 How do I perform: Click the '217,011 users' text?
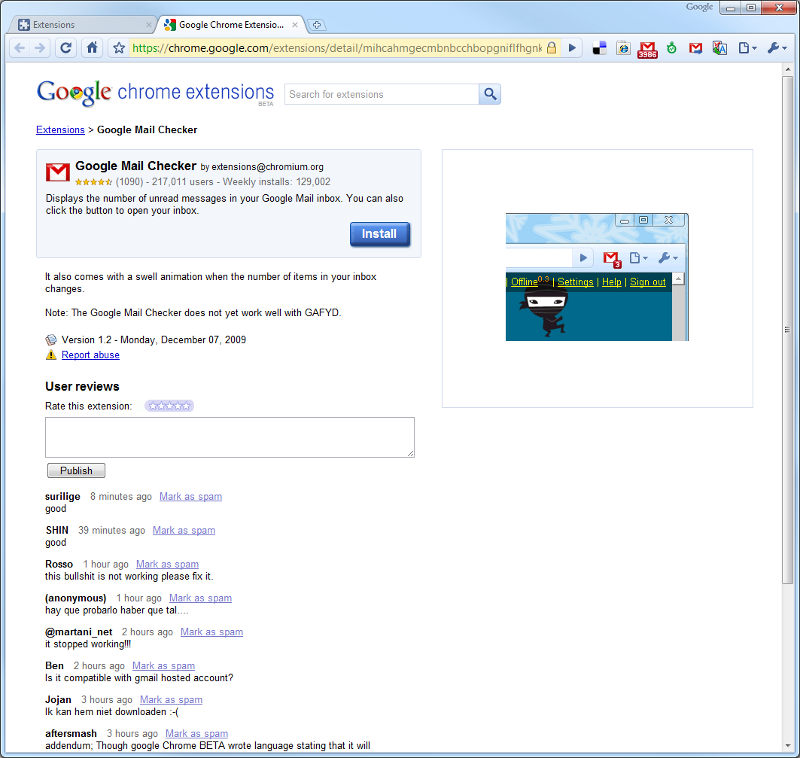pos(182,182)
